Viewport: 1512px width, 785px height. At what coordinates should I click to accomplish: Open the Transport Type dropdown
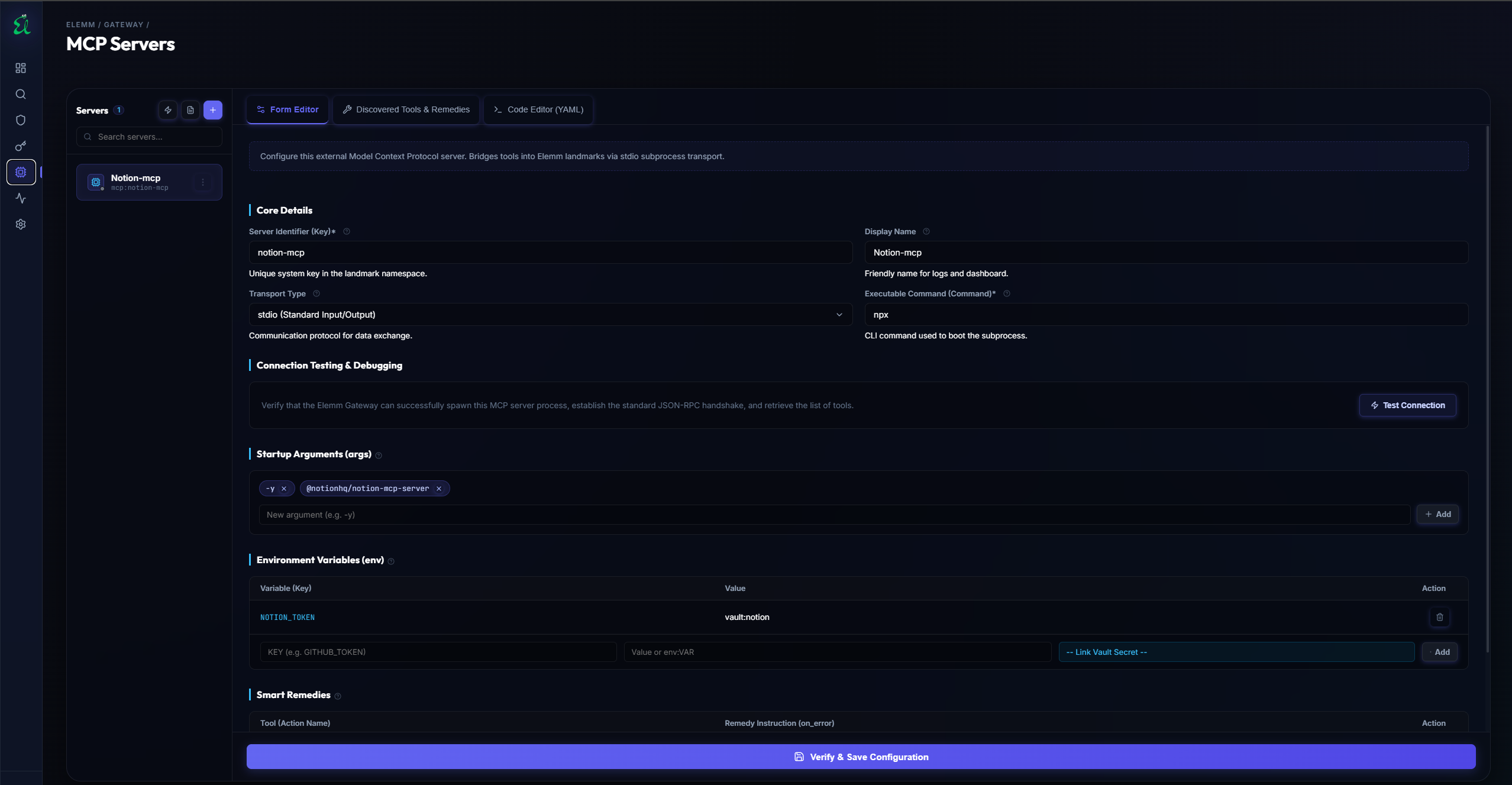pyautogui.click(x=551, y=315)
